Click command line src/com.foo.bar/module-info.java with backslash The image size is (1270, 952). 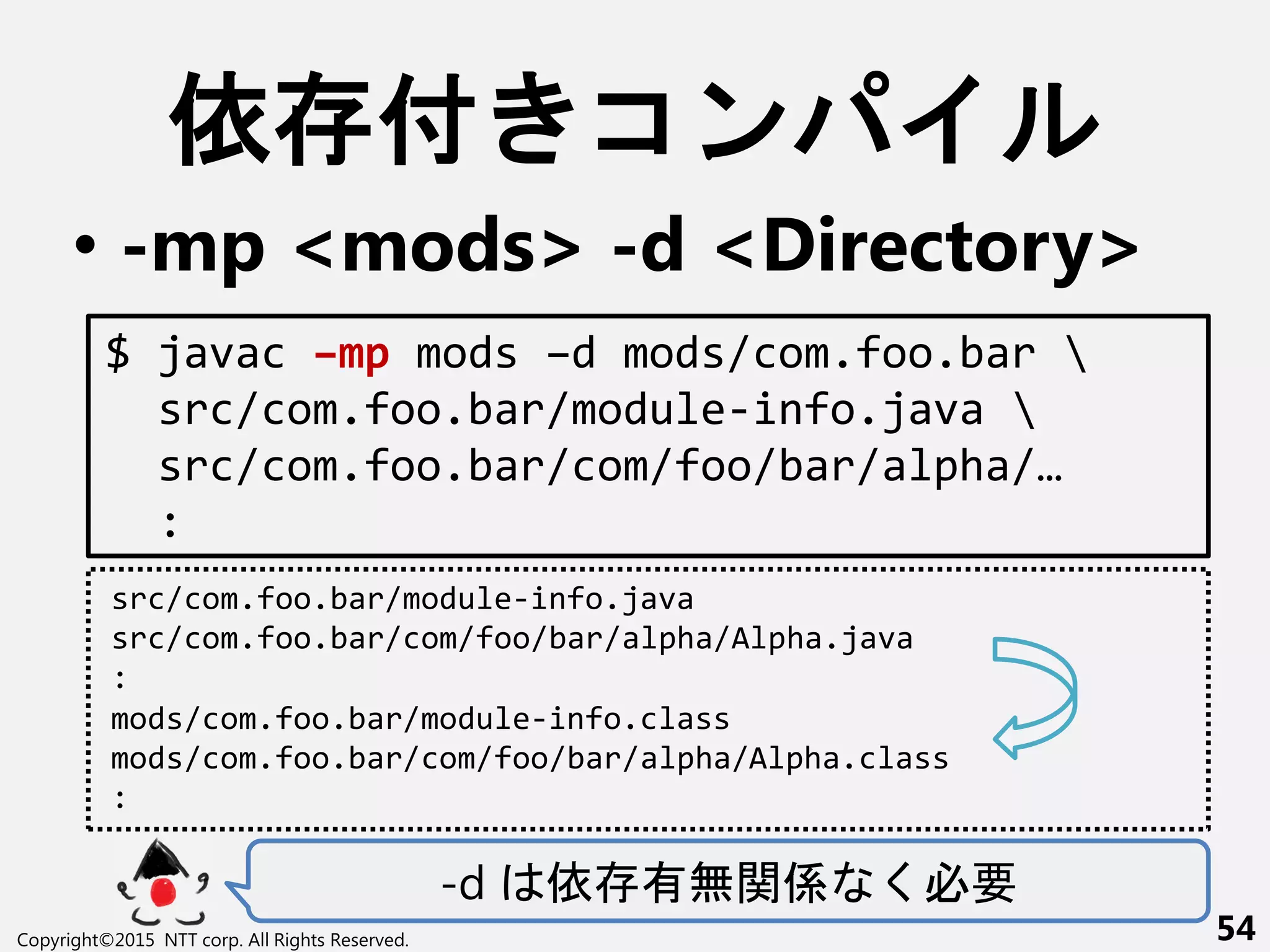click(x=597, y=411)
